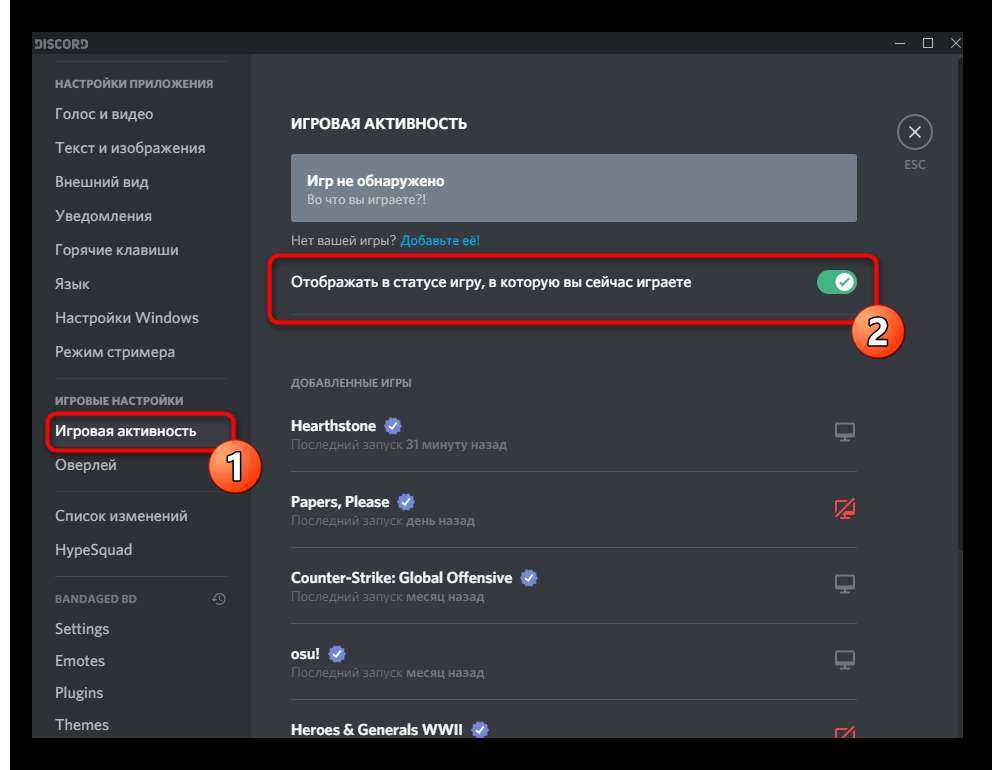The width and height of the screenshot is (995, 770).
Task: Click the settings page vertical scrollbar
Action: tap(959, 305)
